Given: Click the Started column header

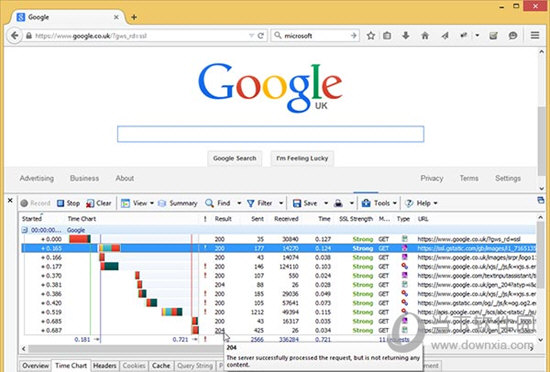Looking at the screenshot, I should point(32,219).
